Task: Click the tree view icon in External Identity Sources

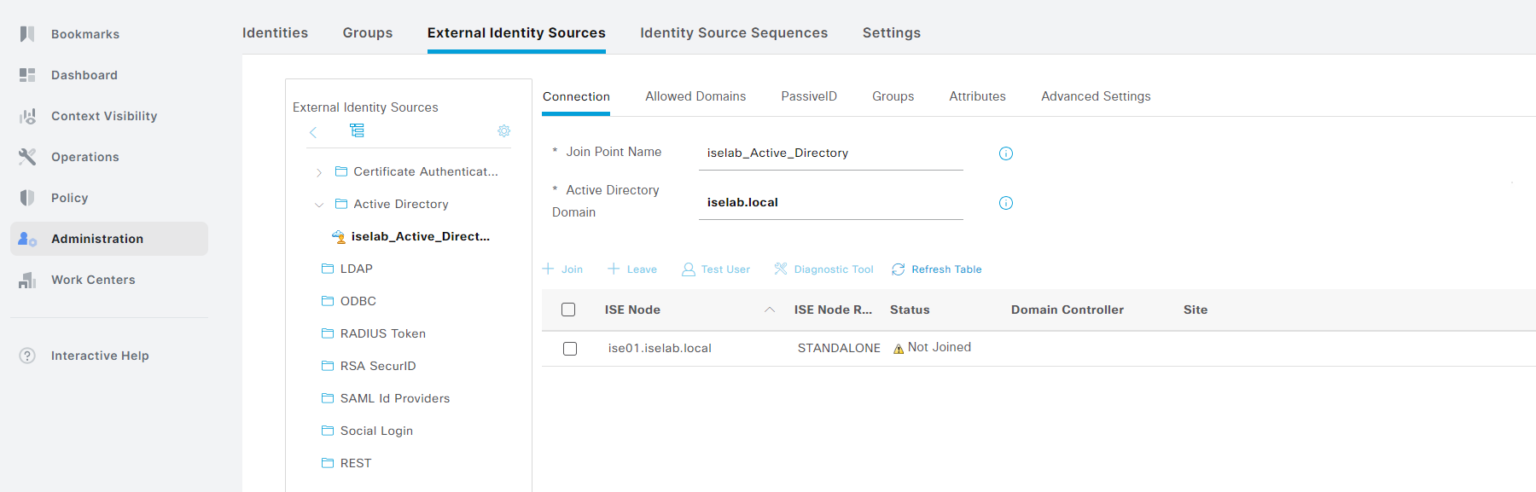Action: click(x=357, y=131)
